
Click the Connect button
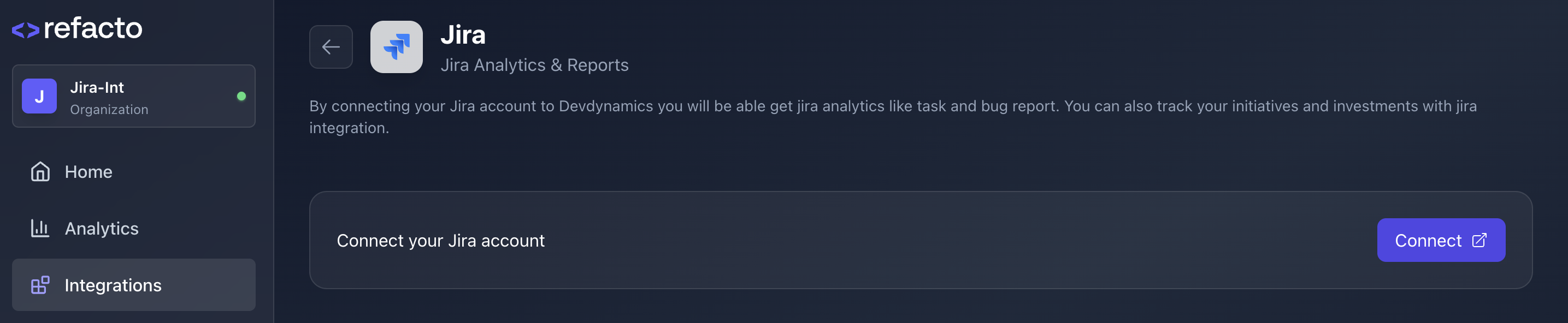pos(1441,240)
